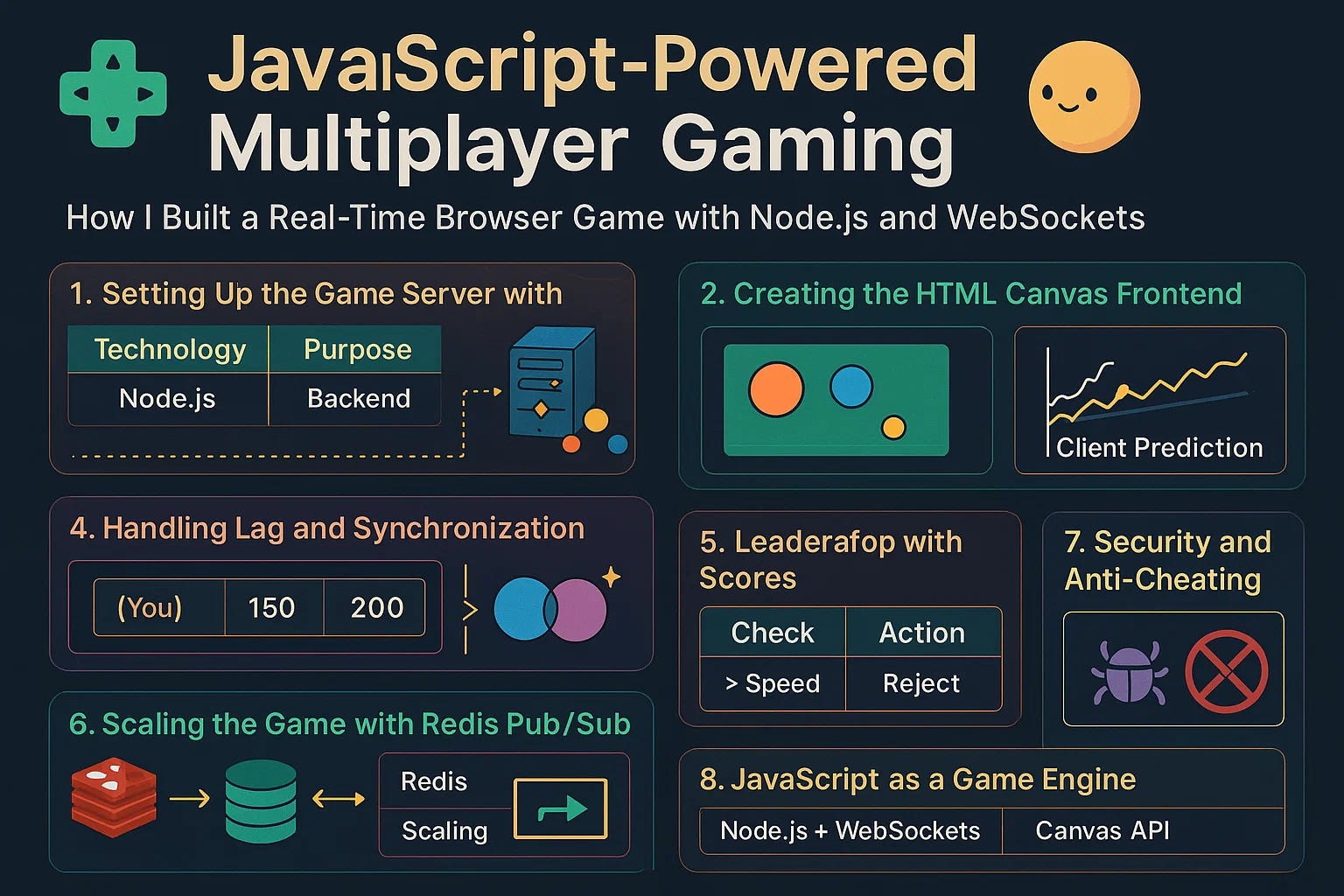
Task: Click the yellow arrow between Redis logo and database
Action: pos(190,798)
